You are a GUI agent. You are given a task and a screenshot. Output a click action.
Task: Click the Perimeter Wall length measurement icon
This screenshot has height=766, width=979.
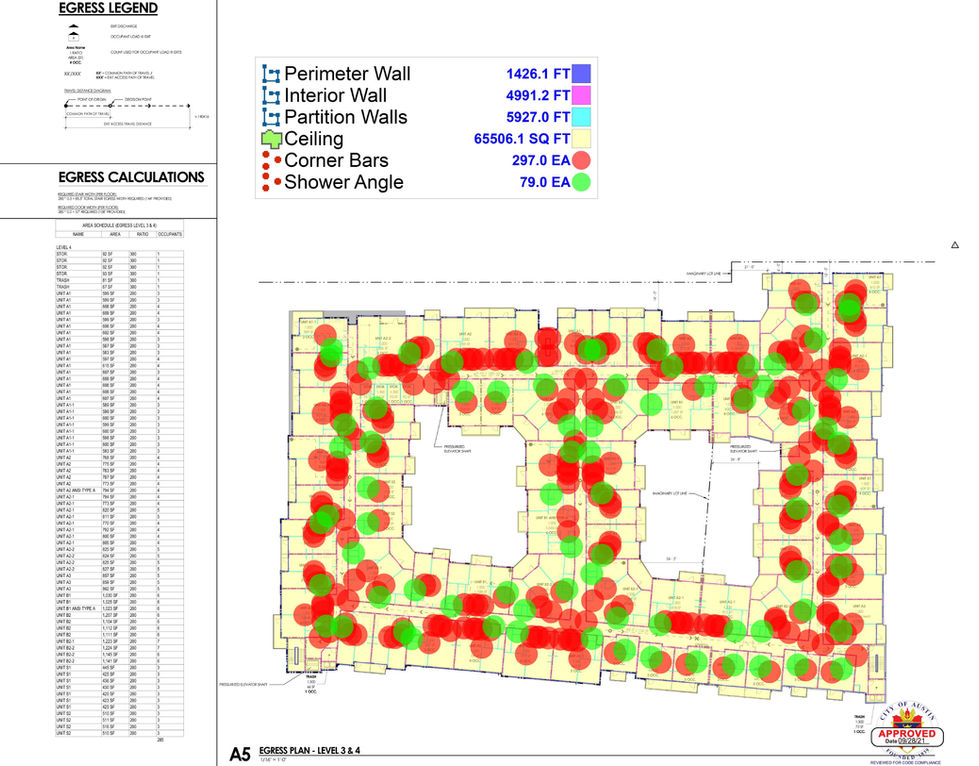click(x=271, y=74)
